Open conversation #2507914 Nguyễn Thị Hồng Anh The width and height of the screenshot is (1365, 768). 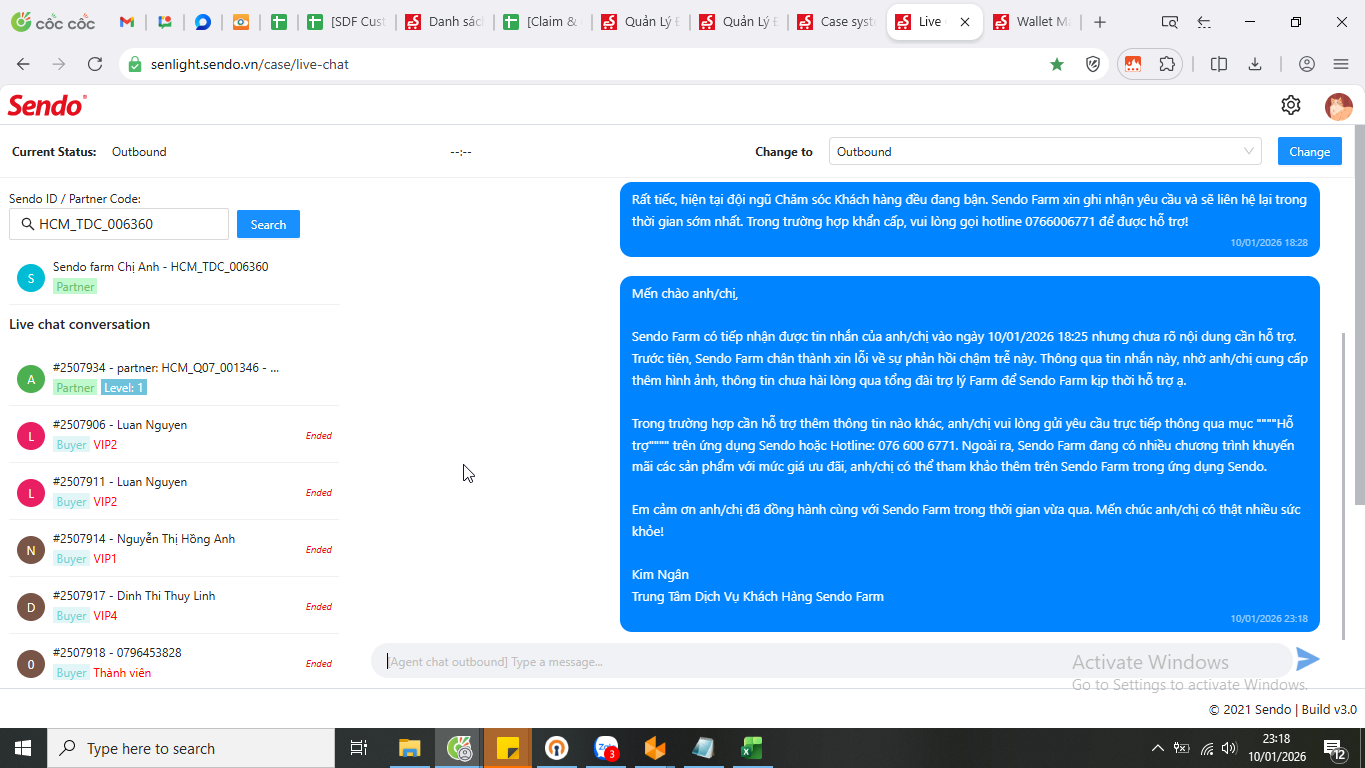coord(174,549)
